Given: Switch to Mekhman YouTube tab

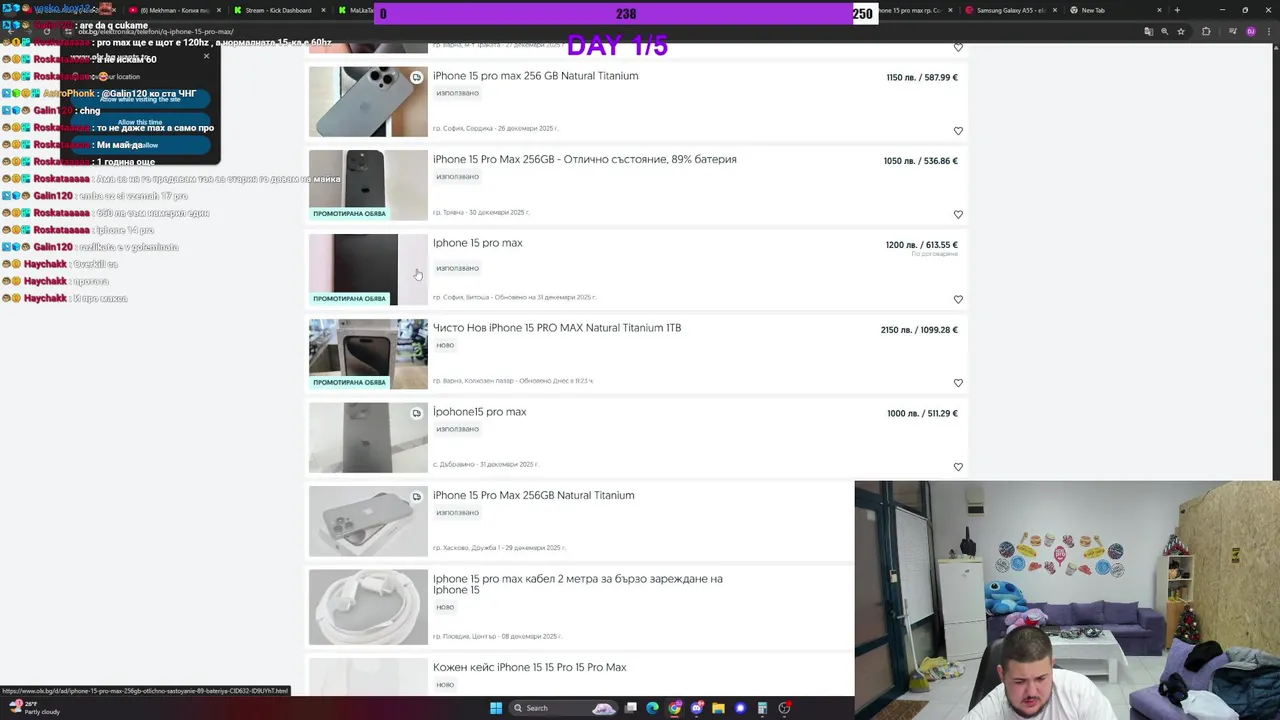Looking at the screenshot, I should click(x=175, y=10).
